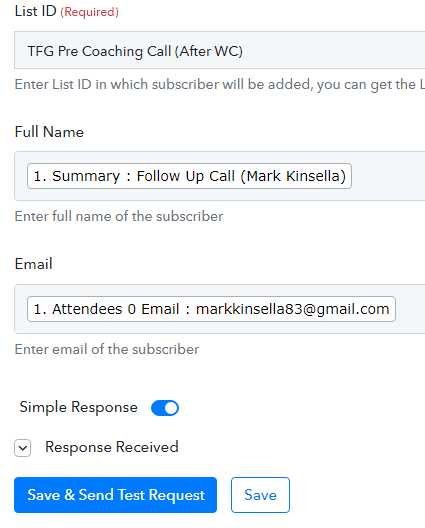The image size is (425, 528).
Task: Click the markkinsella83@gmail.com value text
Action: [x=292, y=309]
